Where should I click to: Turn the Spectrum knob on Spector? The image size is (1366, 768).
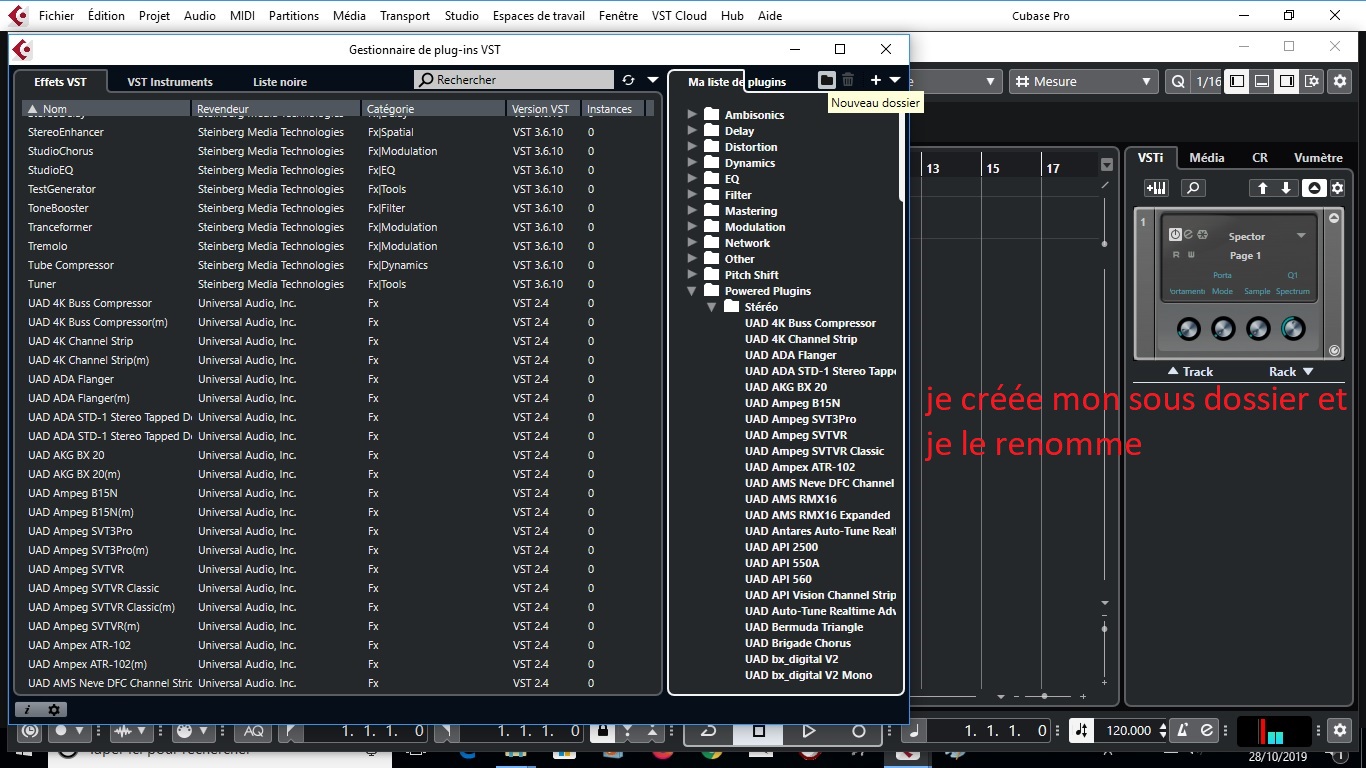click(x=1294, y=328)
